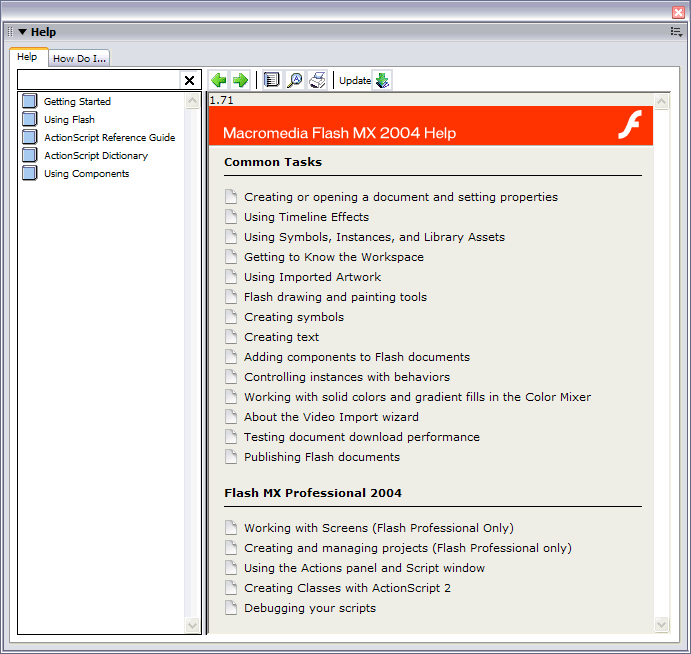The height and width of the screenshot is (654, 691).
Task: Expand Getting Started book label
Action: point(77,101)
